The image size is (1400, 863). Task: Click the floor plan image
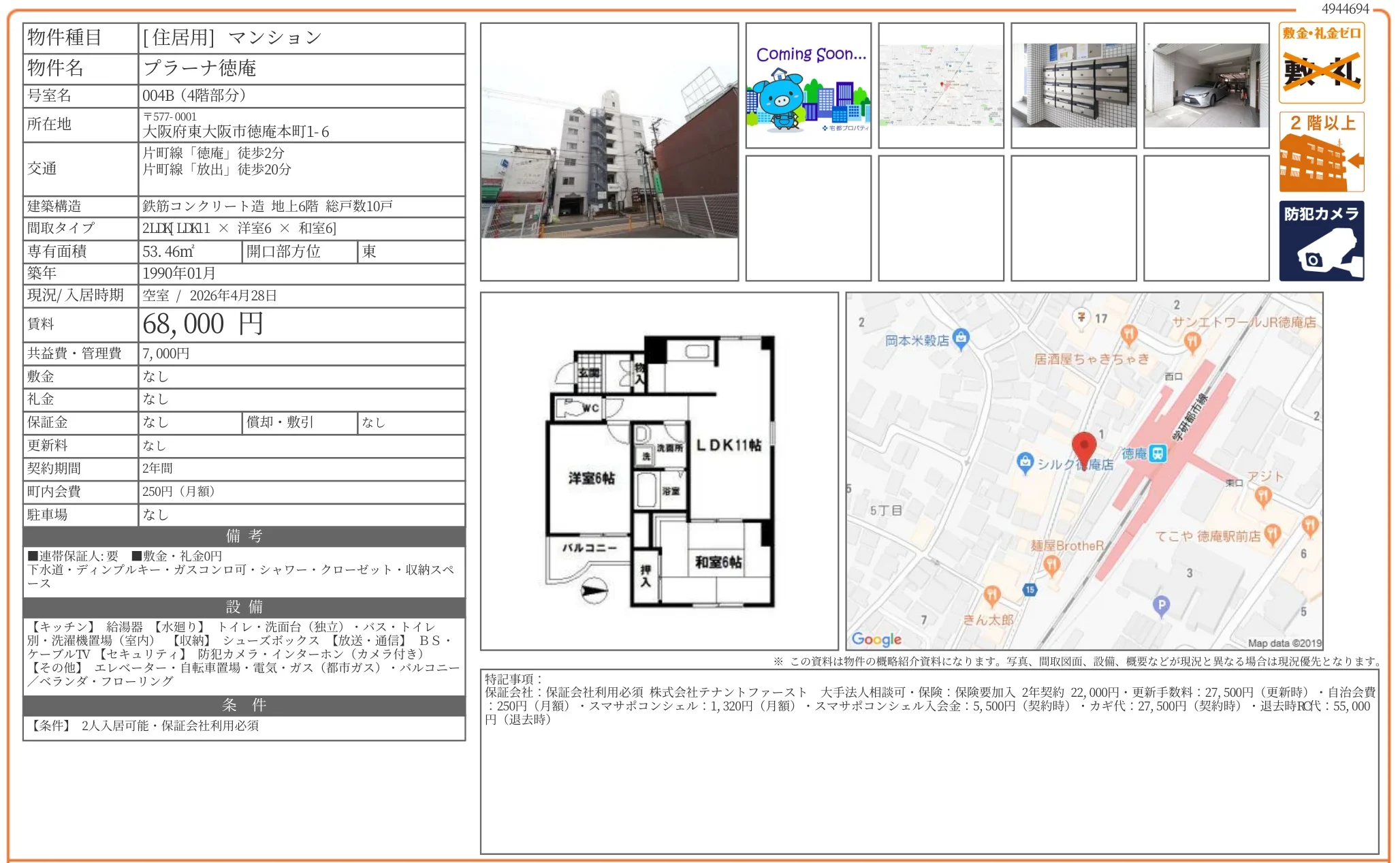click(x=659, y=471)
